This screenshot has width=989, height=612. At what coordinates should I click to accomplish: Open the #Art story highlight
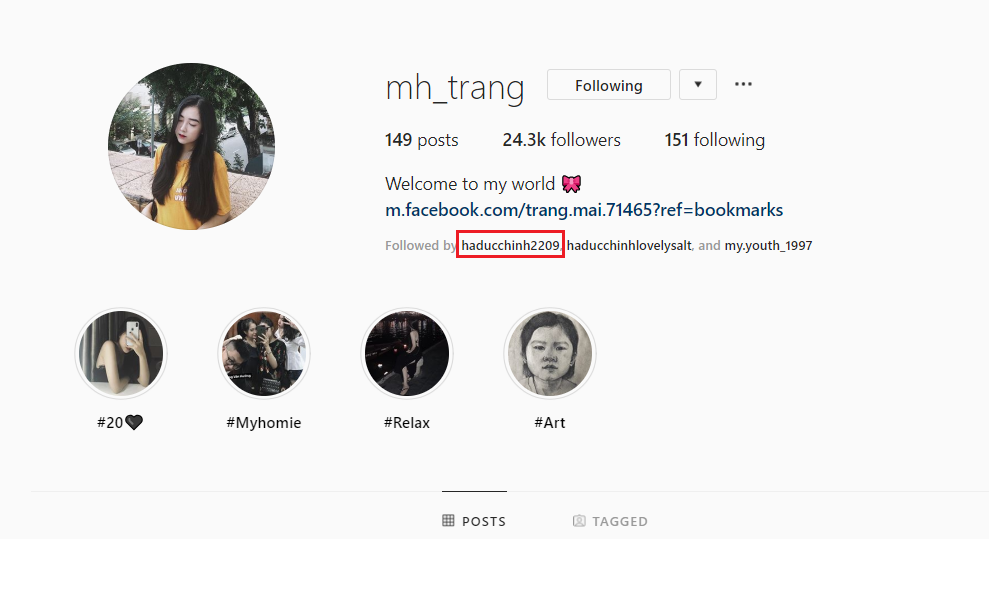[550, 353]
